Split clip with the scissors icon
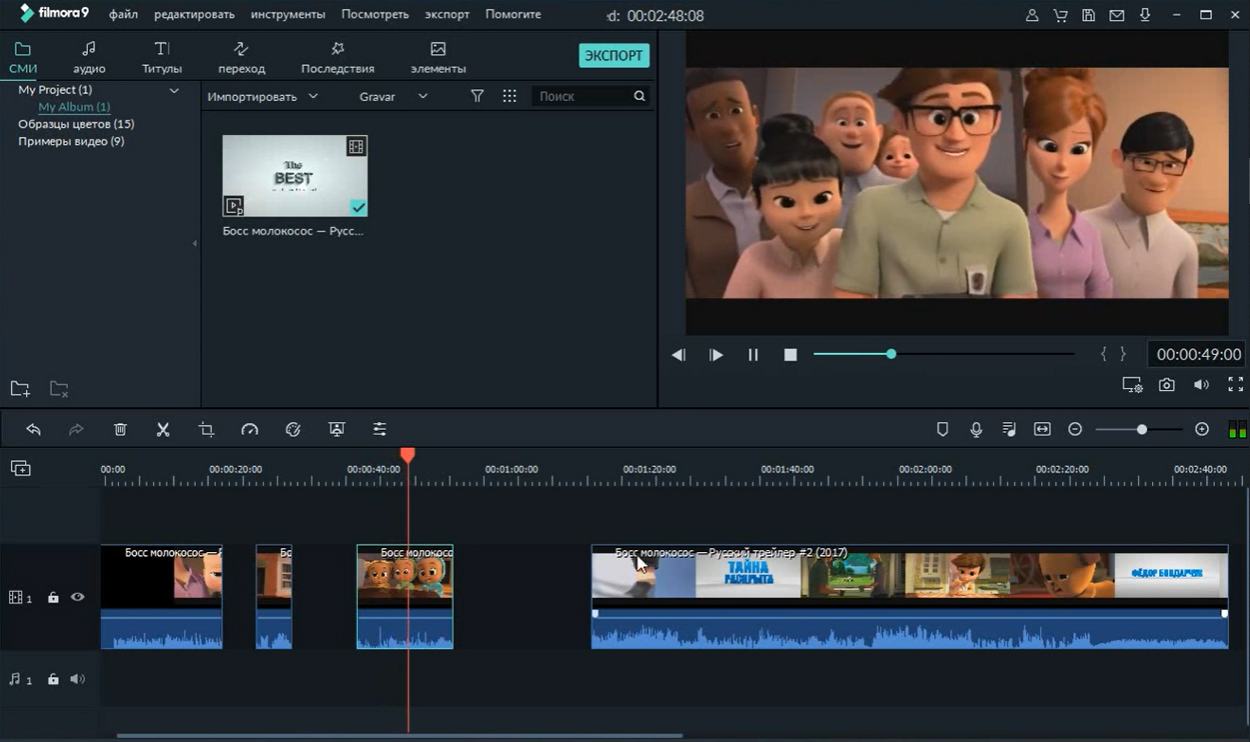The image size is (1250, 742). click(163, 429)
